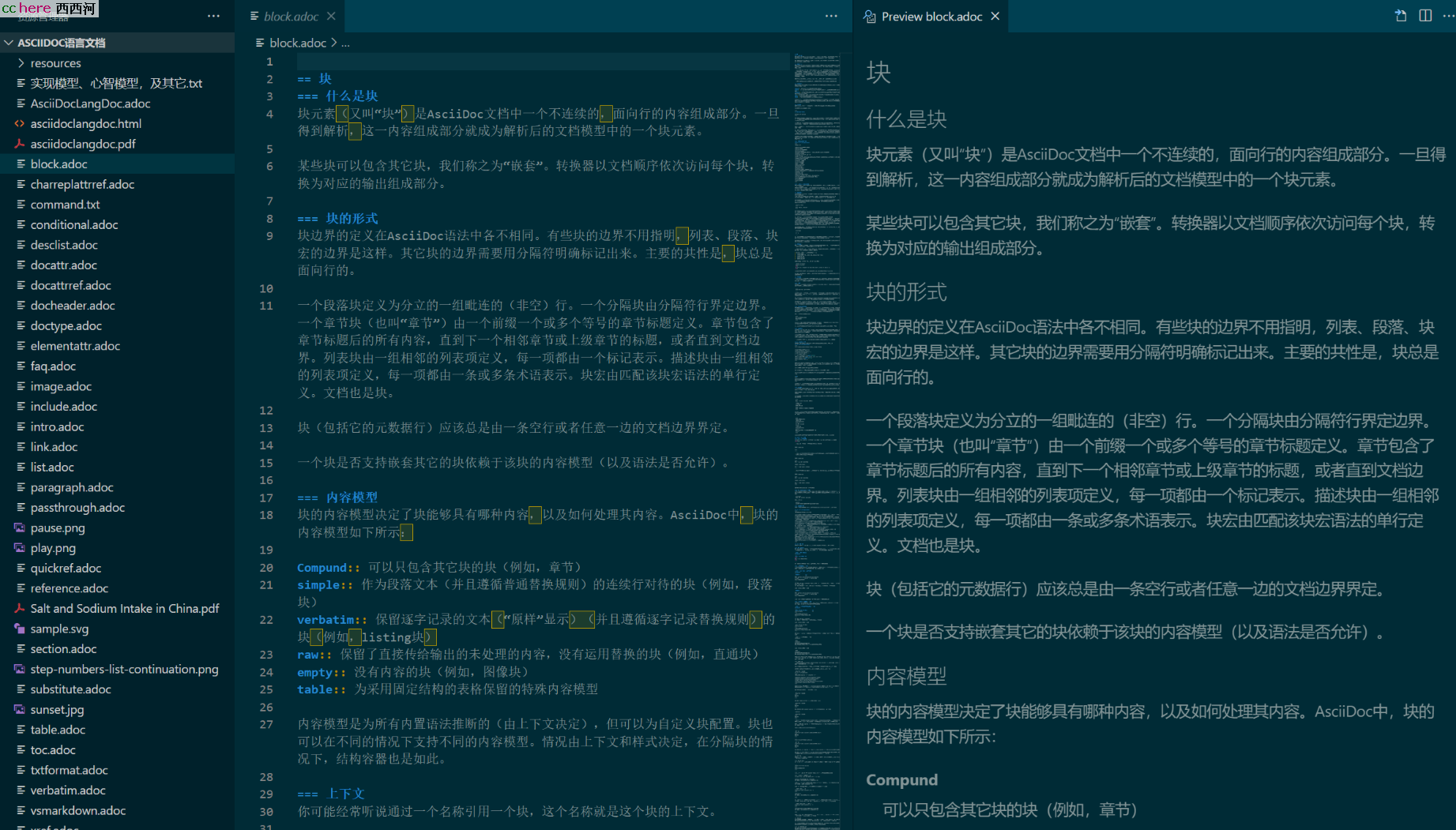
Task: Click the editor minimap overview
Action: (x=817, y=441)
